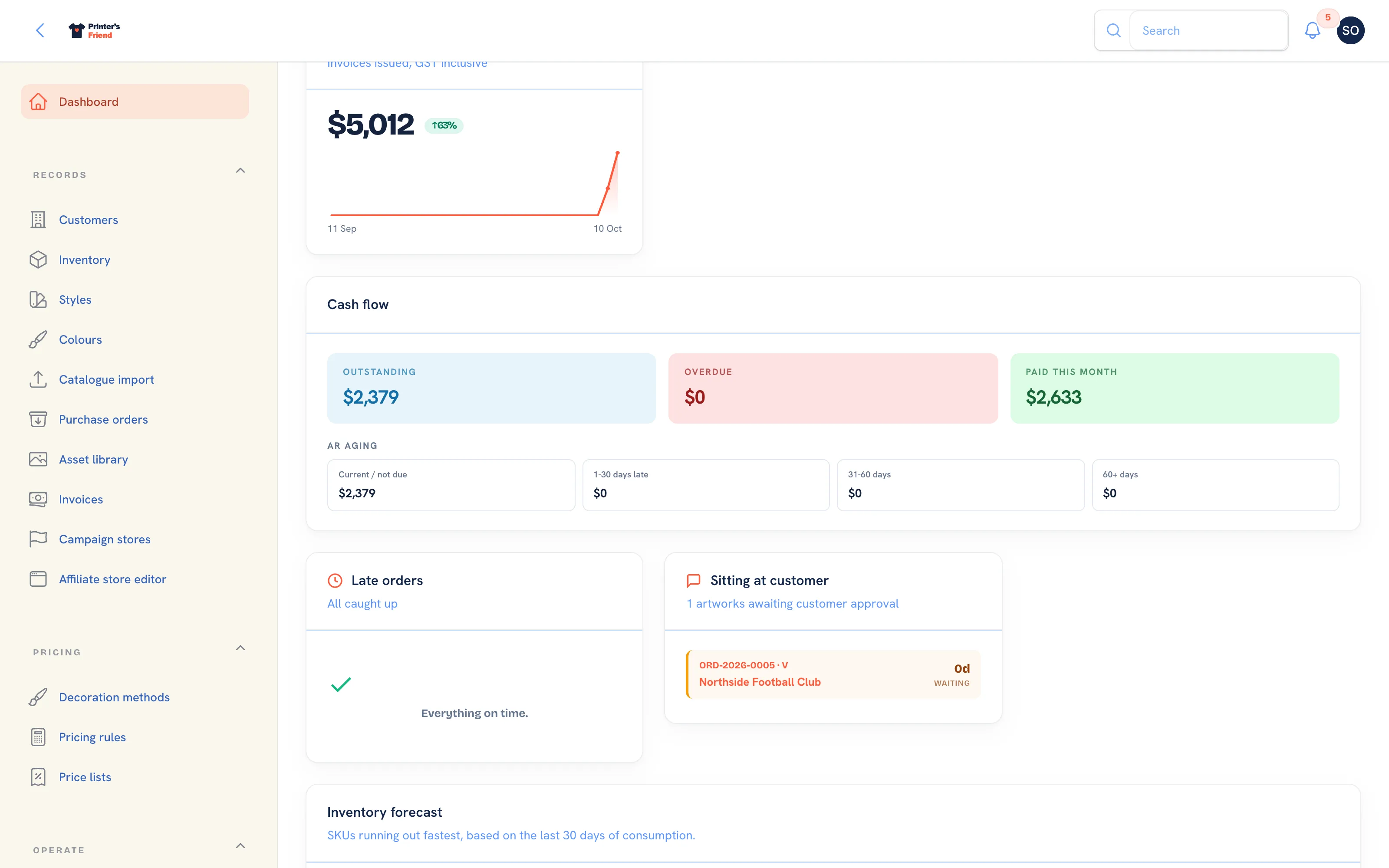Click the Styles swatch icon
The height and width of the screenshot is (868, 1389).
point(38,299)
